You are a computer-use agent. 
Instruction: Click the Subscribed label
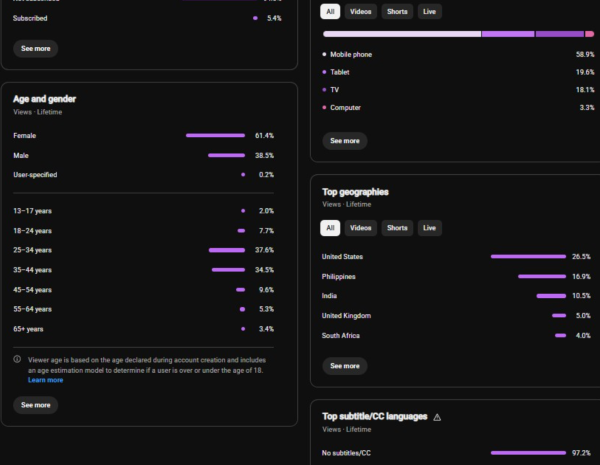[x=30, y=18]
